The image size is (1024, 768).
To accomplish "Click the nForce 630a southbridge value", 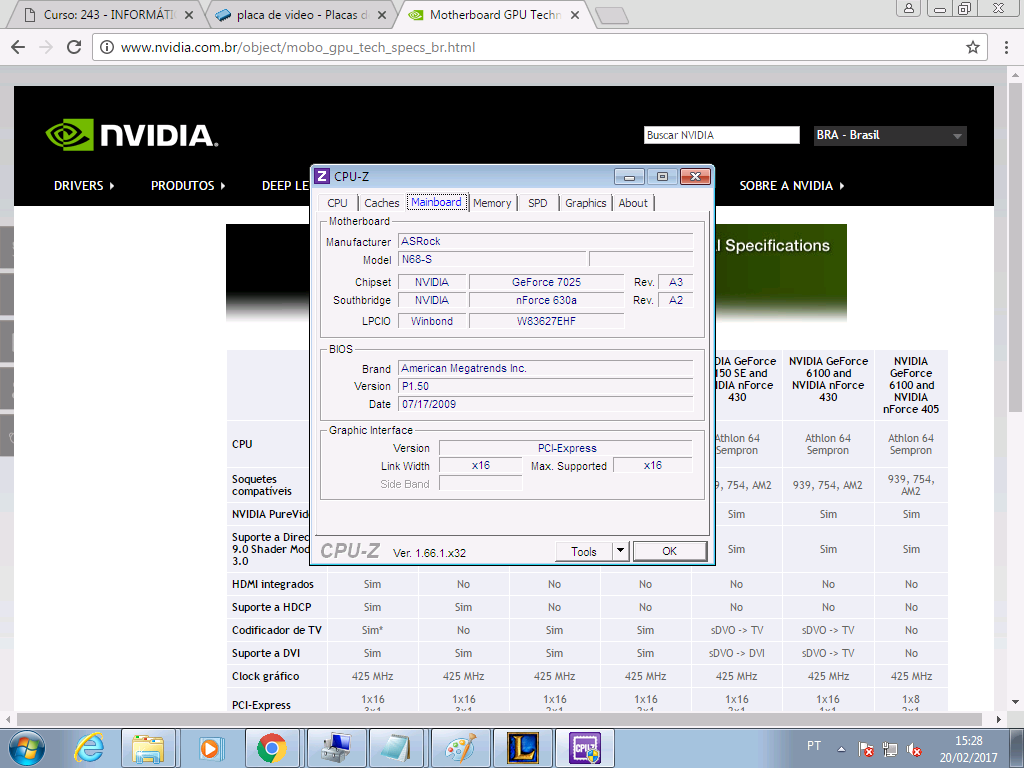I will (547, 300).
